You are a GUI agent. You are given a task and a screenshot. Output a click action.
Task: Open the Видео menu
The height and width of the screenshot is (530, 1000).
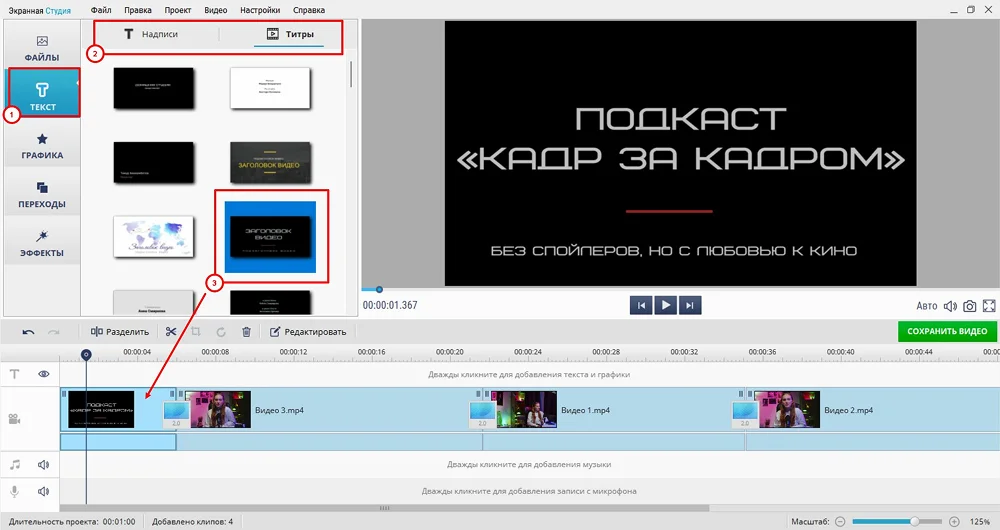pyautogui.click(x=216, y=10)
